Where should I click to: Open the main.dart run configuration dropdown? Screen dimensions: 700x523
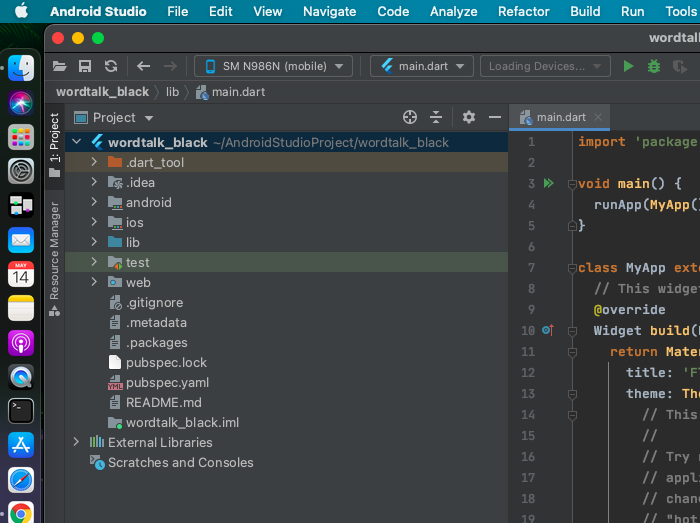point(421,66)
